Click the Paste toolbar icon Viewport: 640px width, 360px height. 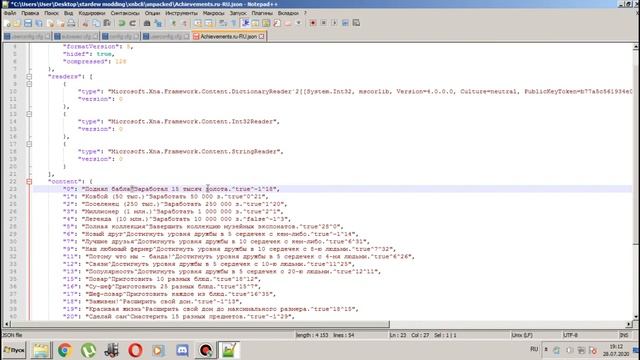coord(107,23)
